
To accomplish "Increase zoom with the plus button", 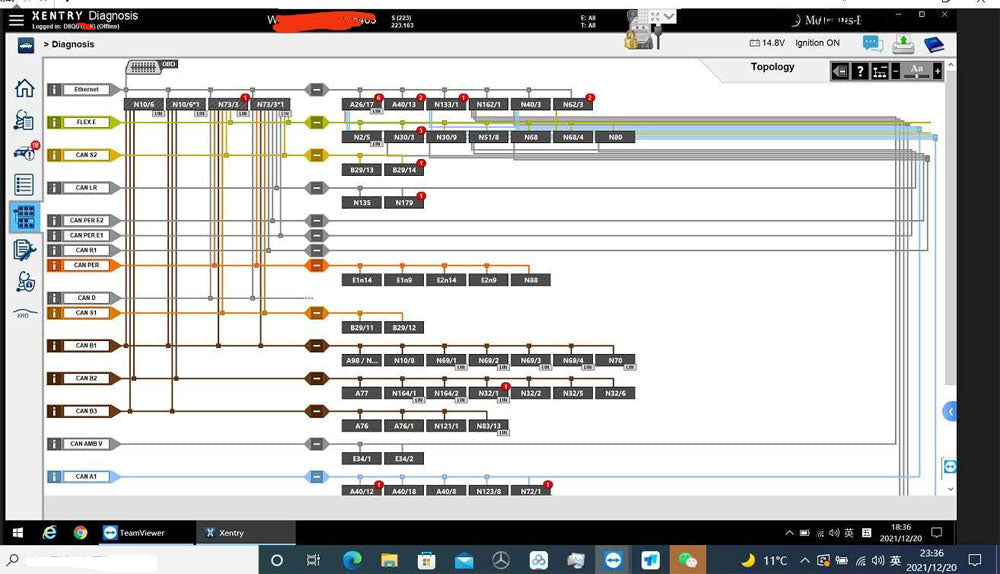I will (937, 71).
